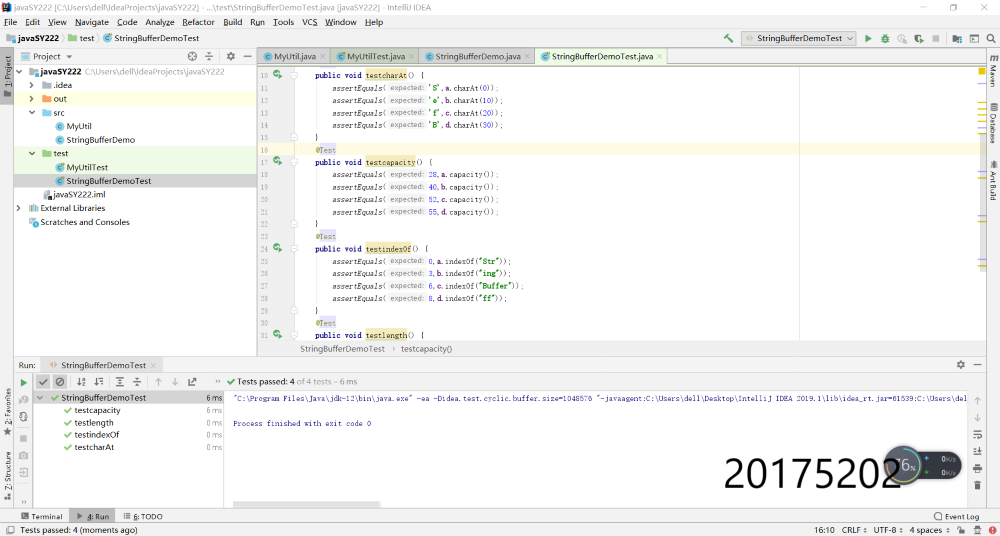Collapse the javaSY222 project root node
The height and width of the screenshot is (536, 1000).
click(19, 71)
